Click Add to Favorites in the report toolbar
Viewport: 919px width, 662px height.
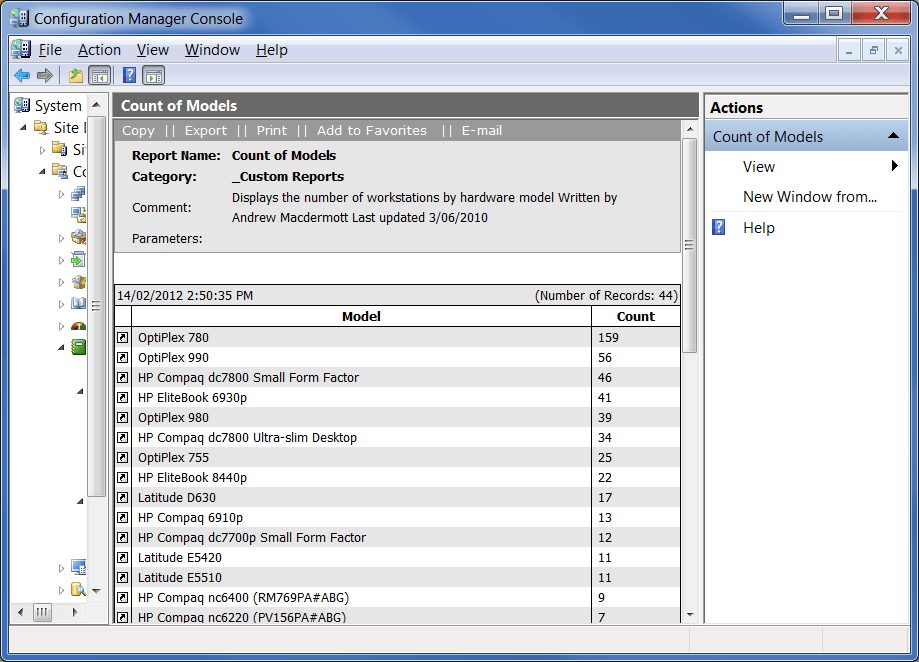(371, 130)
